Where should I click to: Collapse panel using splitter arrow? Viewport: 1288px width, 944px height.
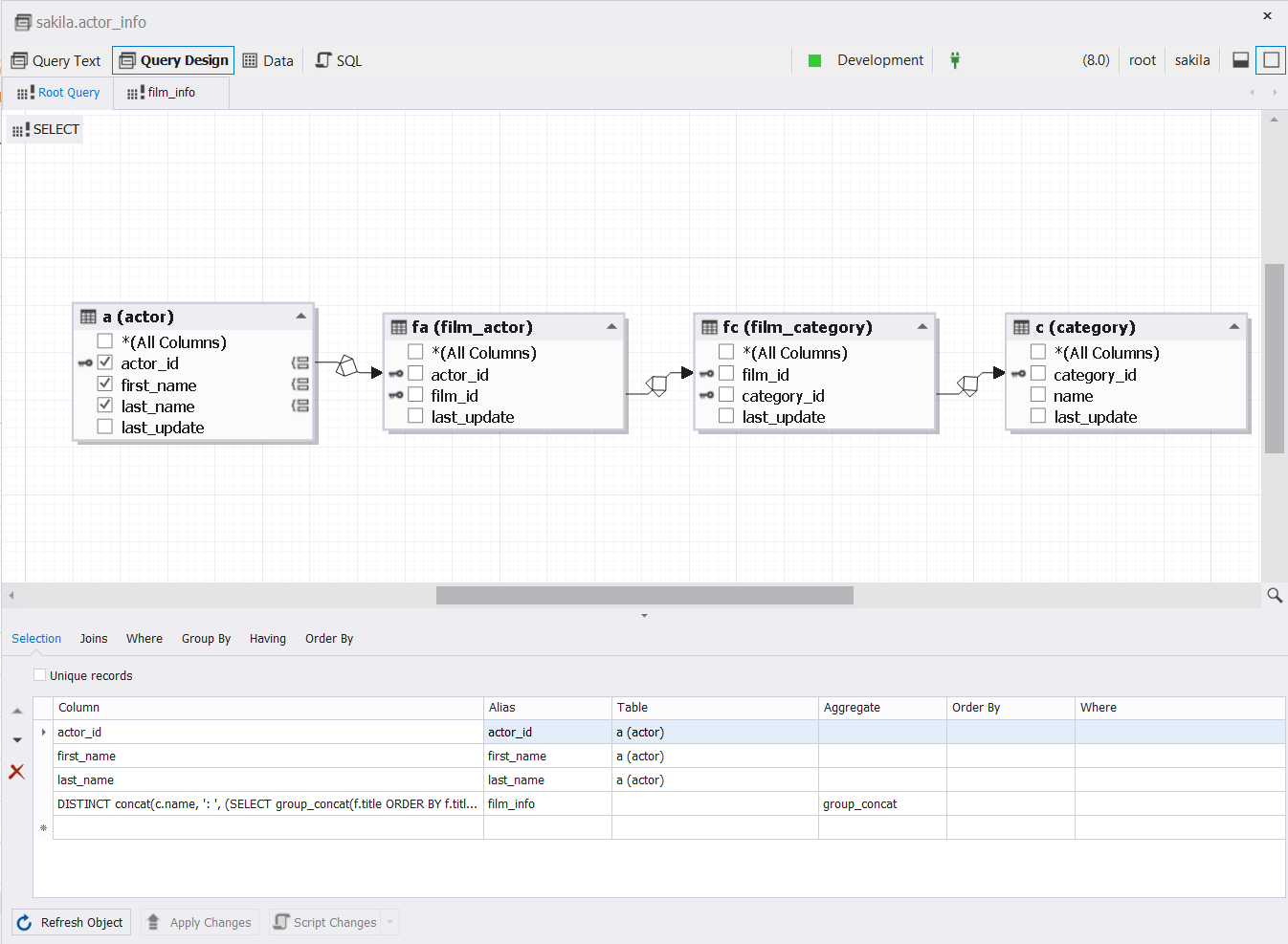[x=644, y=615]
